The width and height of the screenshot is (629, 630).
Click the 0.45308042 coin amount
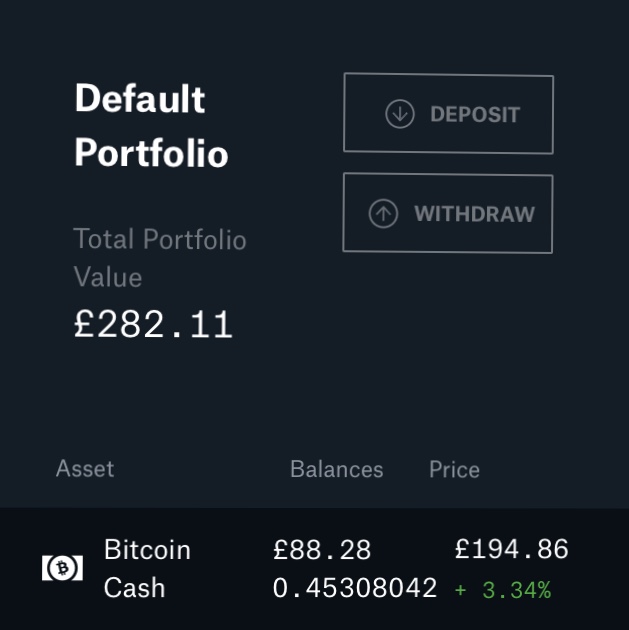(355, 588)
